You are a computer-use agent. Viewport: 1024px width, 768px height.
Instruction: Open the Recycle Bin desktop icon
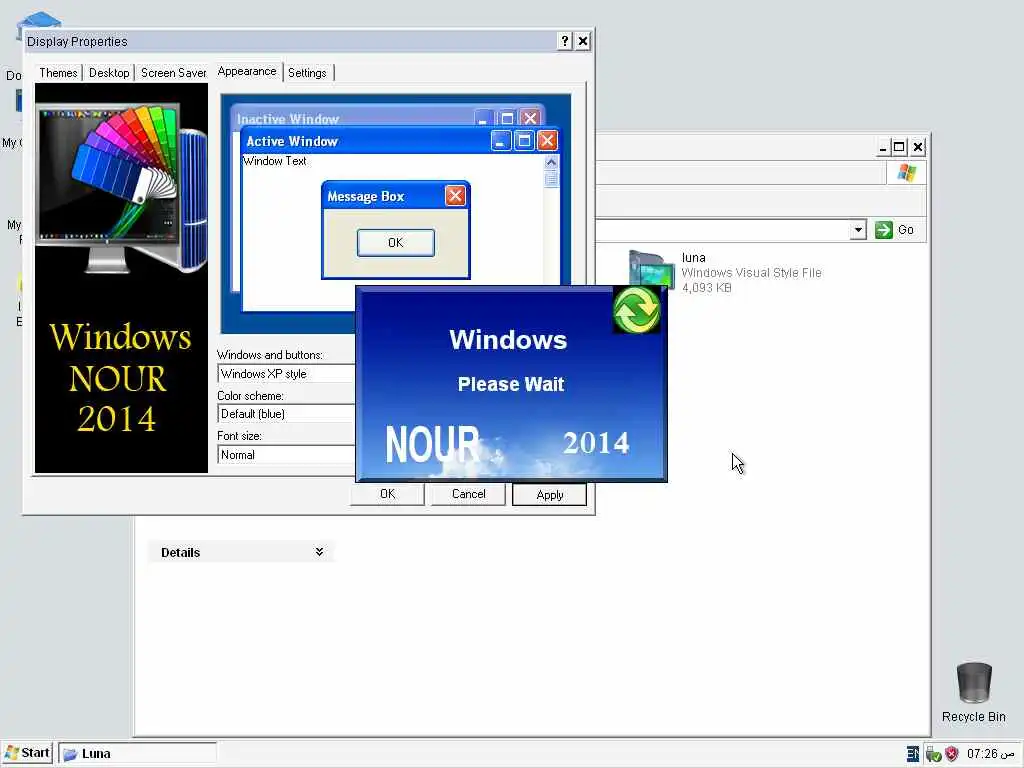coord(974,692)
